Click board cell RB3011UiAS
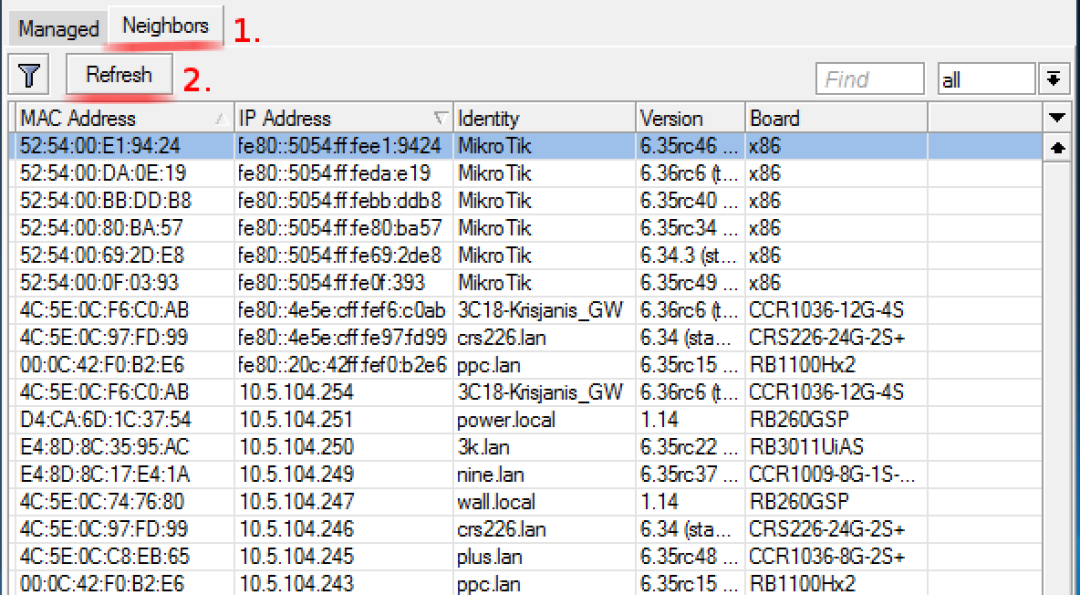Screen dimensions: 1080x595 [806, 447]
